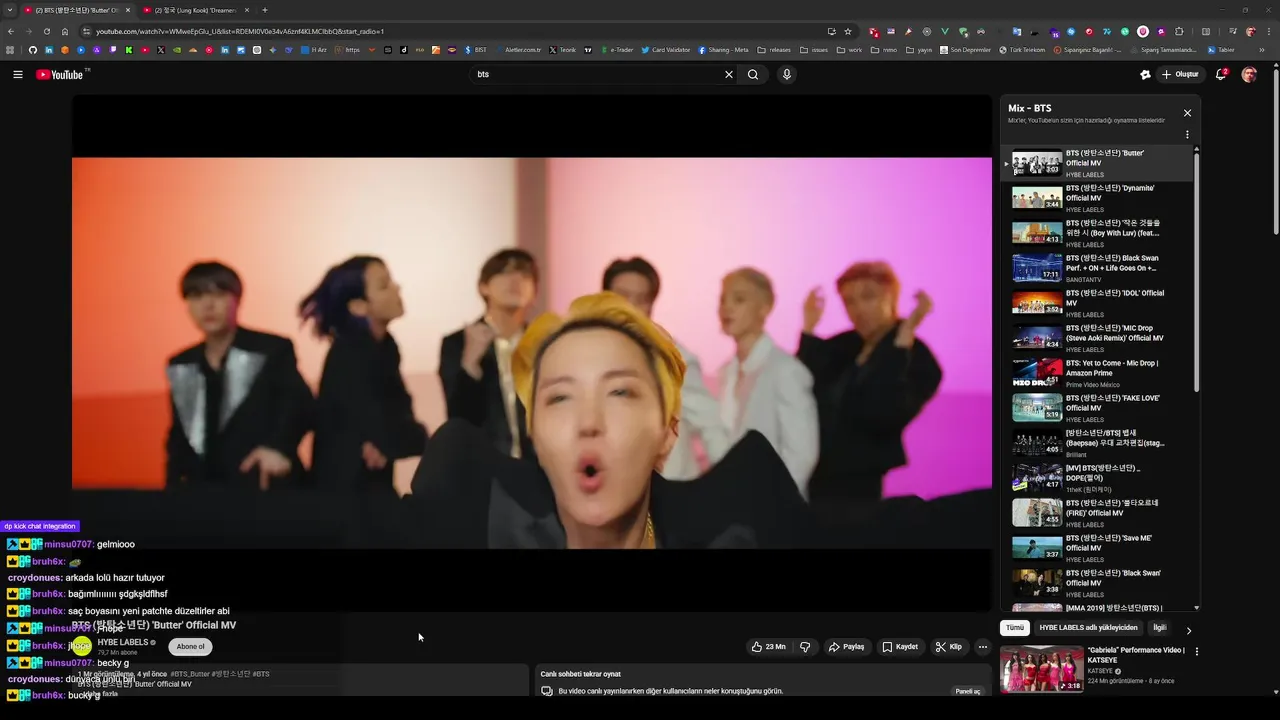1280x720 pixels.
Task: Open more actions under the video
Action: pyautogui.click(x=982, y=647)
